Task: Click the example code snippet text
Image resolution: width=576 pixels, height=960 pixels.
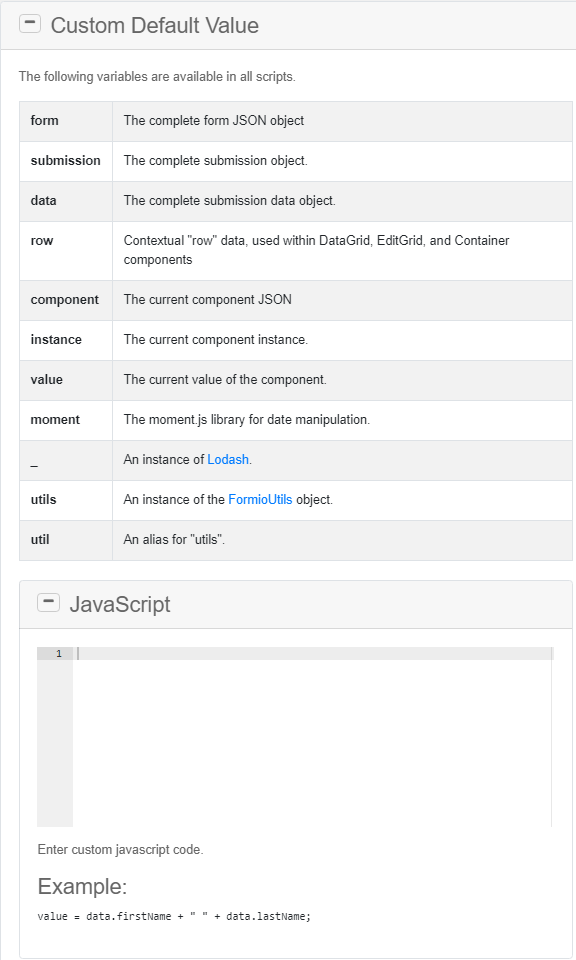Action: (175, 916)
